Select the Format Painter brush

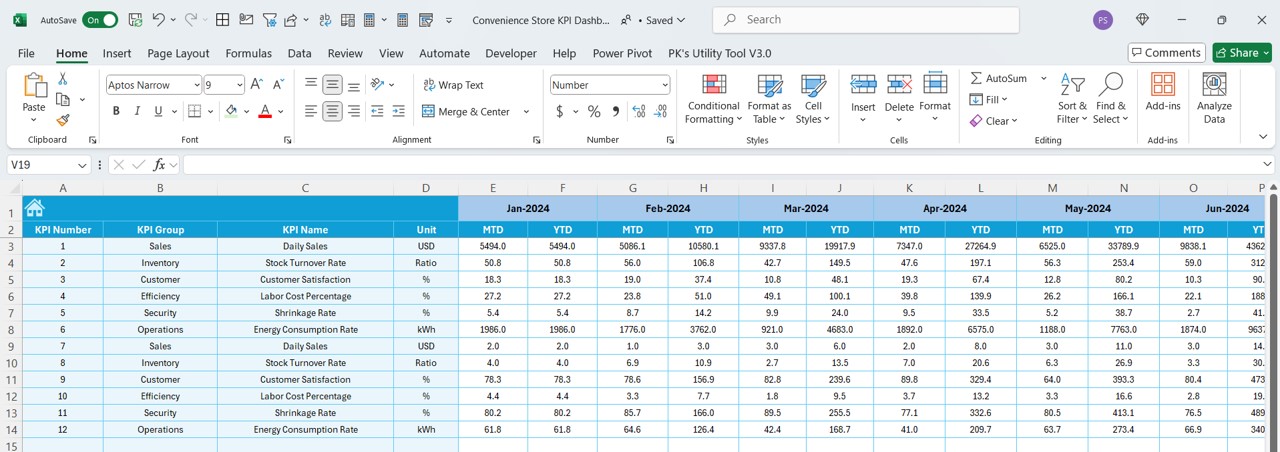tap(63, 120)
